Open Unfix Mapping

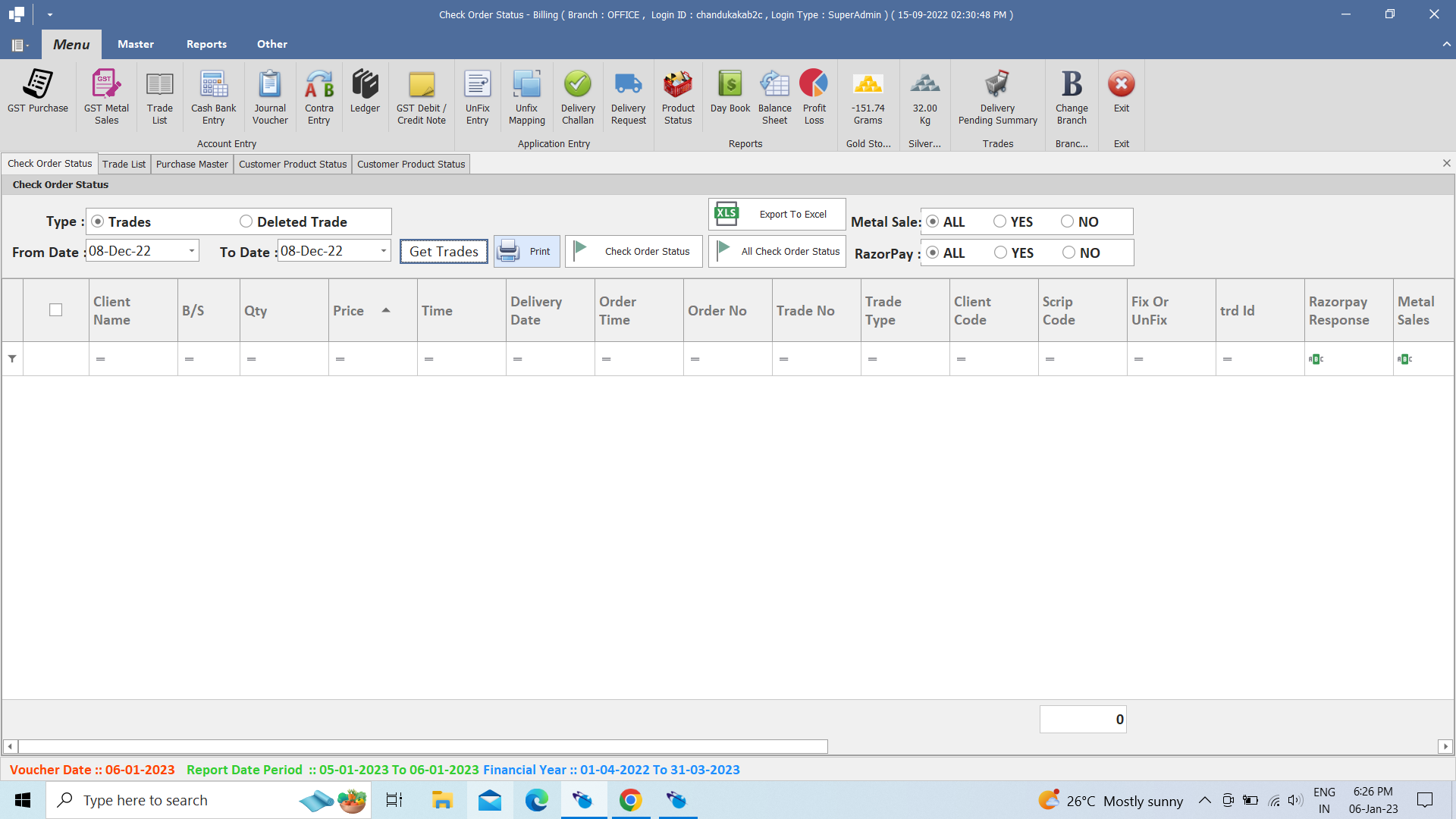click(x=527, y=97)
